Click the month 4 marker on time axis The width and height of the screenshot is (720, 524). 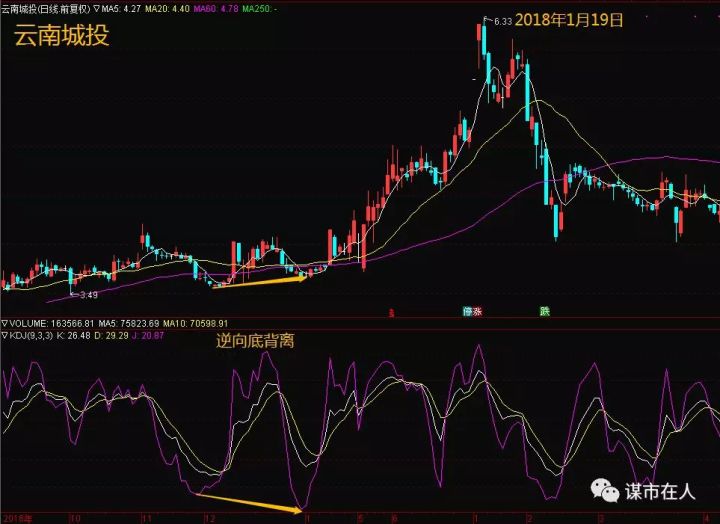(707, 519)
